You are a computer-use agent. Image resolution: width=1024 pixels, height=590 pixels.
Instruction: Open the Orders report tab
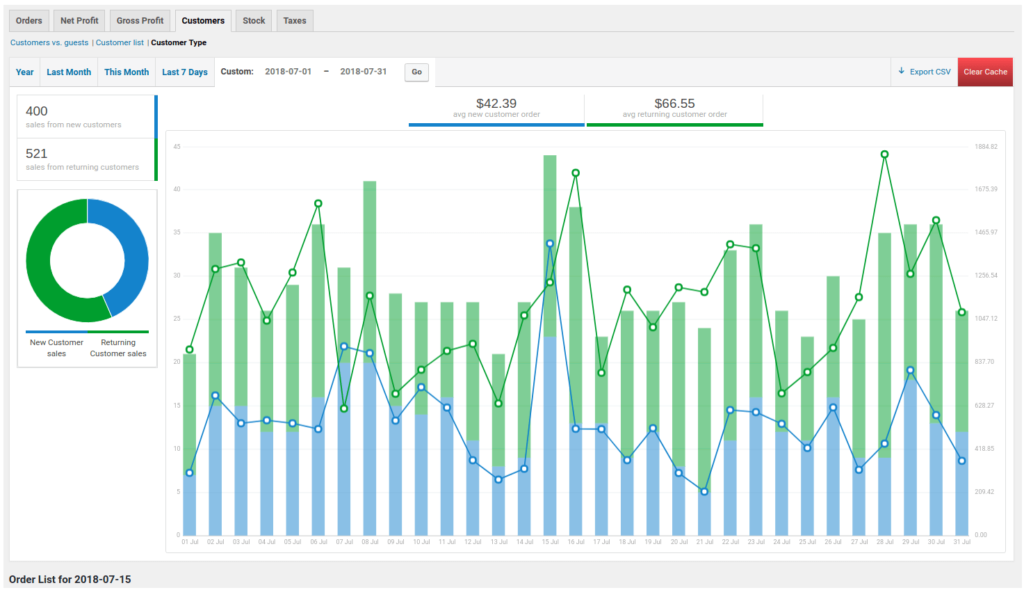29,21
